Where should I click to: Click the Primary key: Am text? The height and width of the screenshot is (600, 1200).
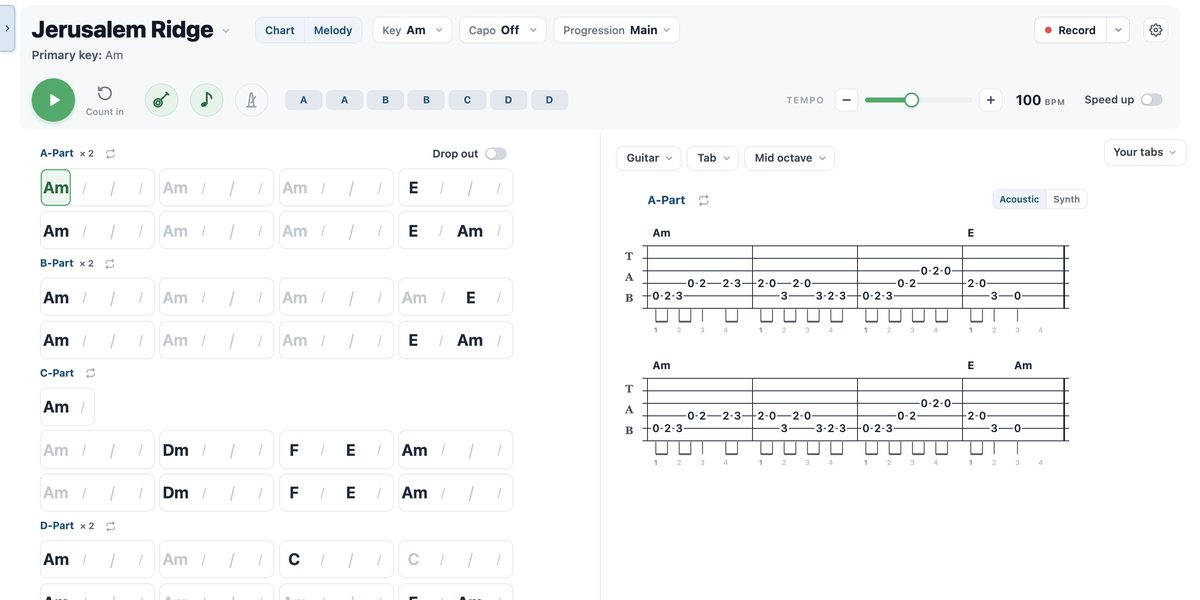(x=77, y=55)
